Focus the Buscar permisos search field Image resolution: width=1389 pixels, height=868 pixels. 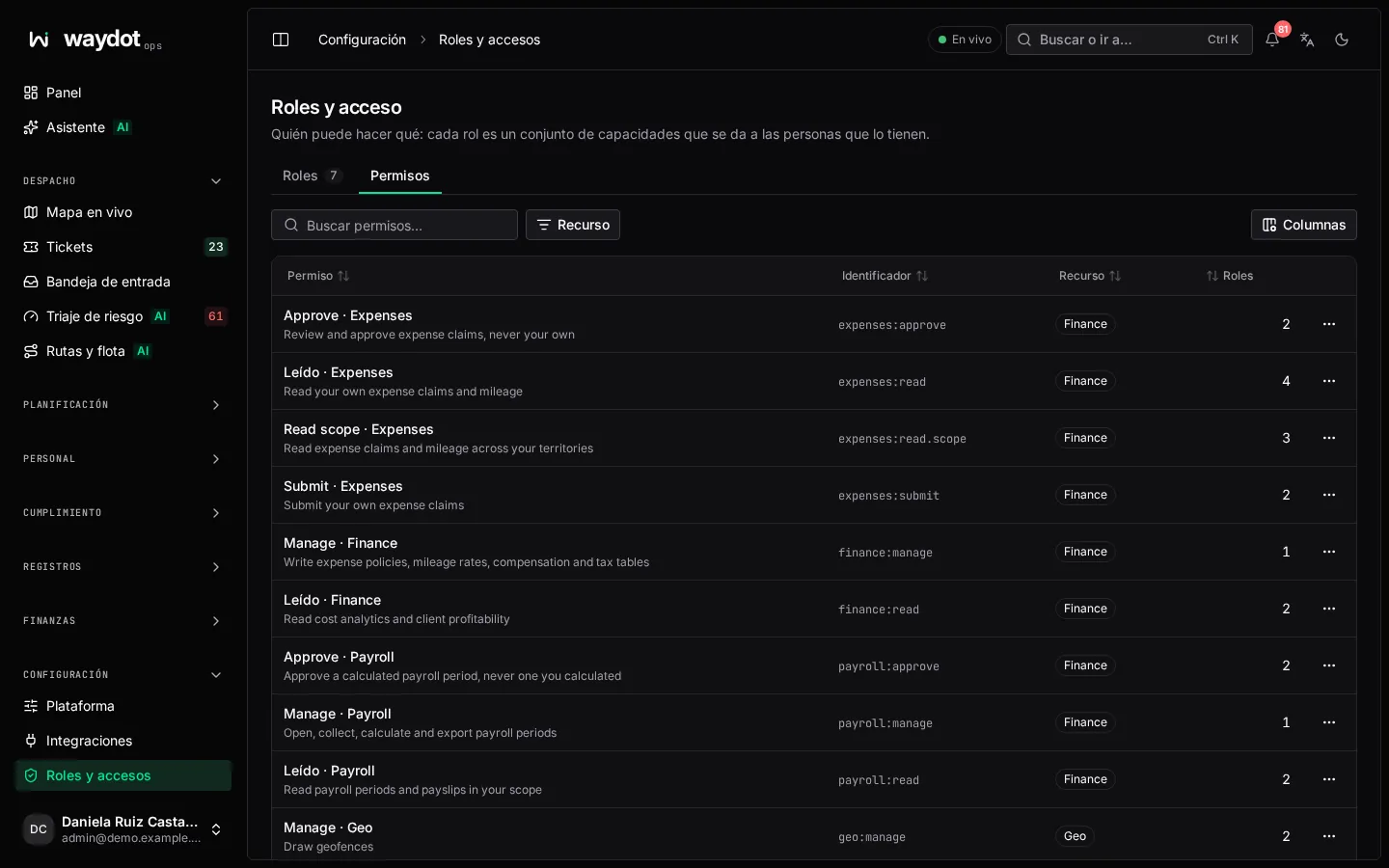click(395, 225)
